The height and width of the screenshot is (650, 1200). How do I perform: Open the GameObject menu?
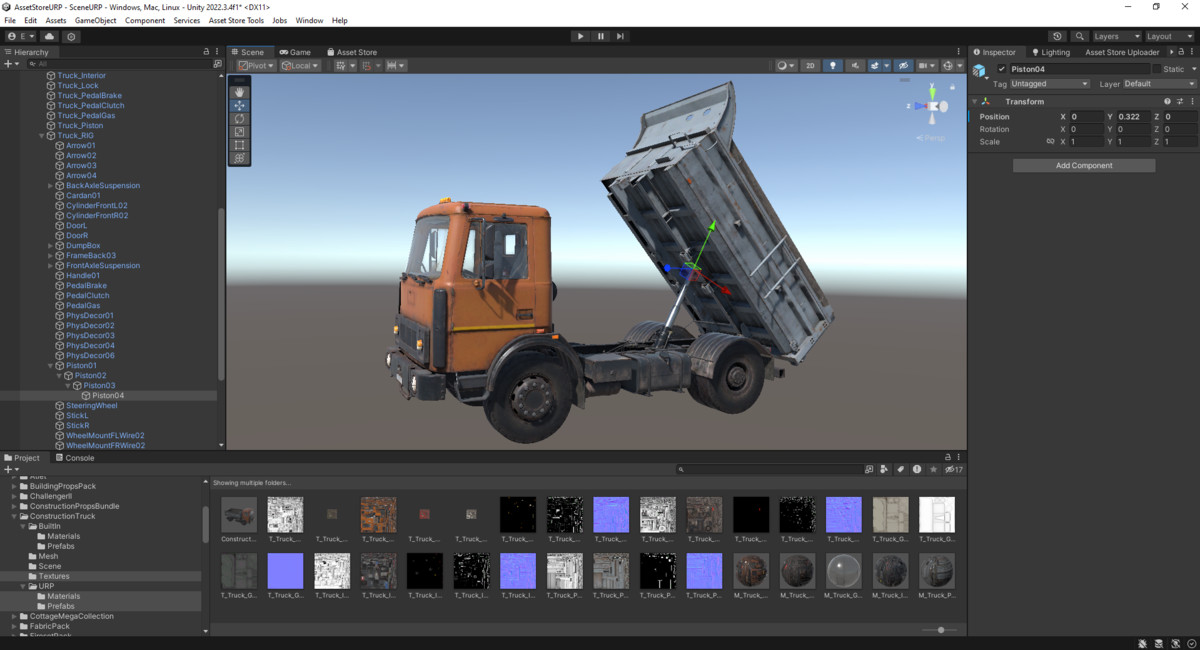(95, 20)
